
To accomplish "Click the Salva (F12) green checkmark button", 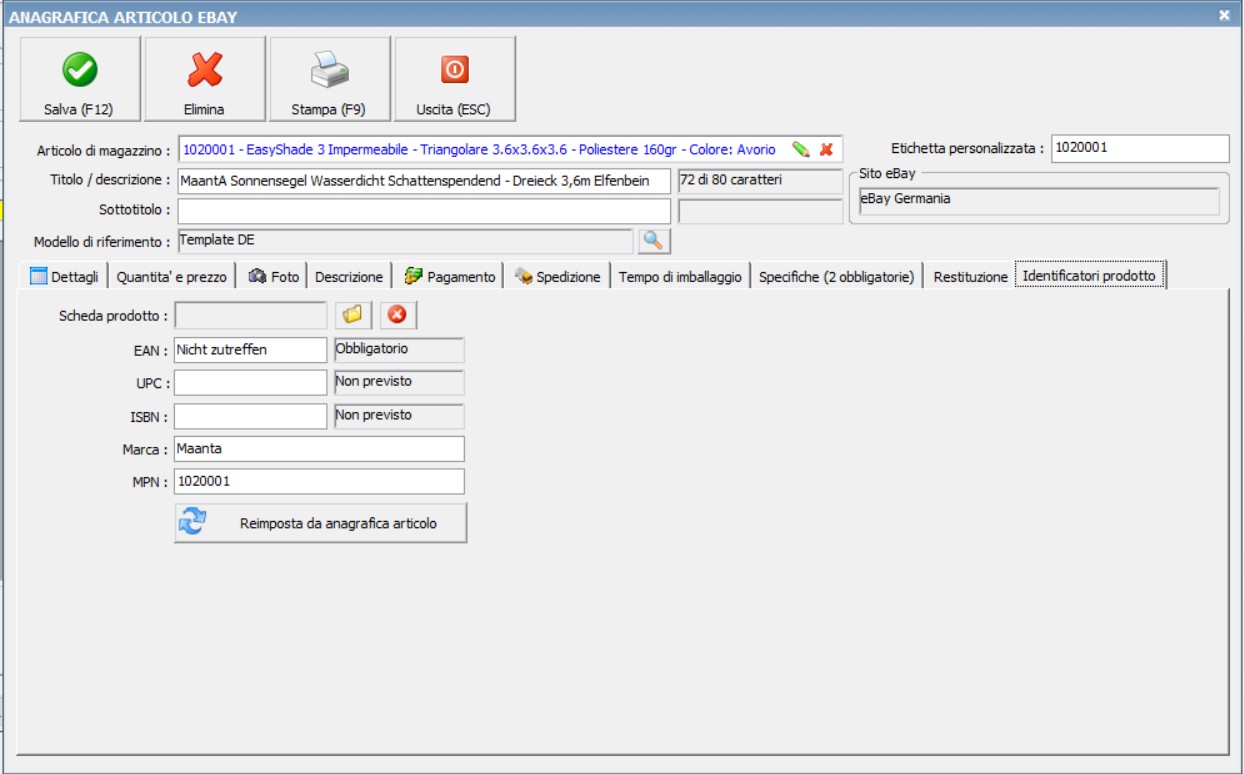I will 79,79.
